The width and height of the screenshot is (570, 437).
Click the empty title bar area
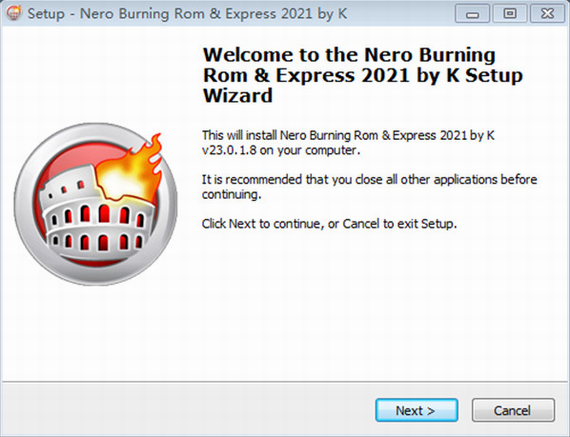[400, 14]
